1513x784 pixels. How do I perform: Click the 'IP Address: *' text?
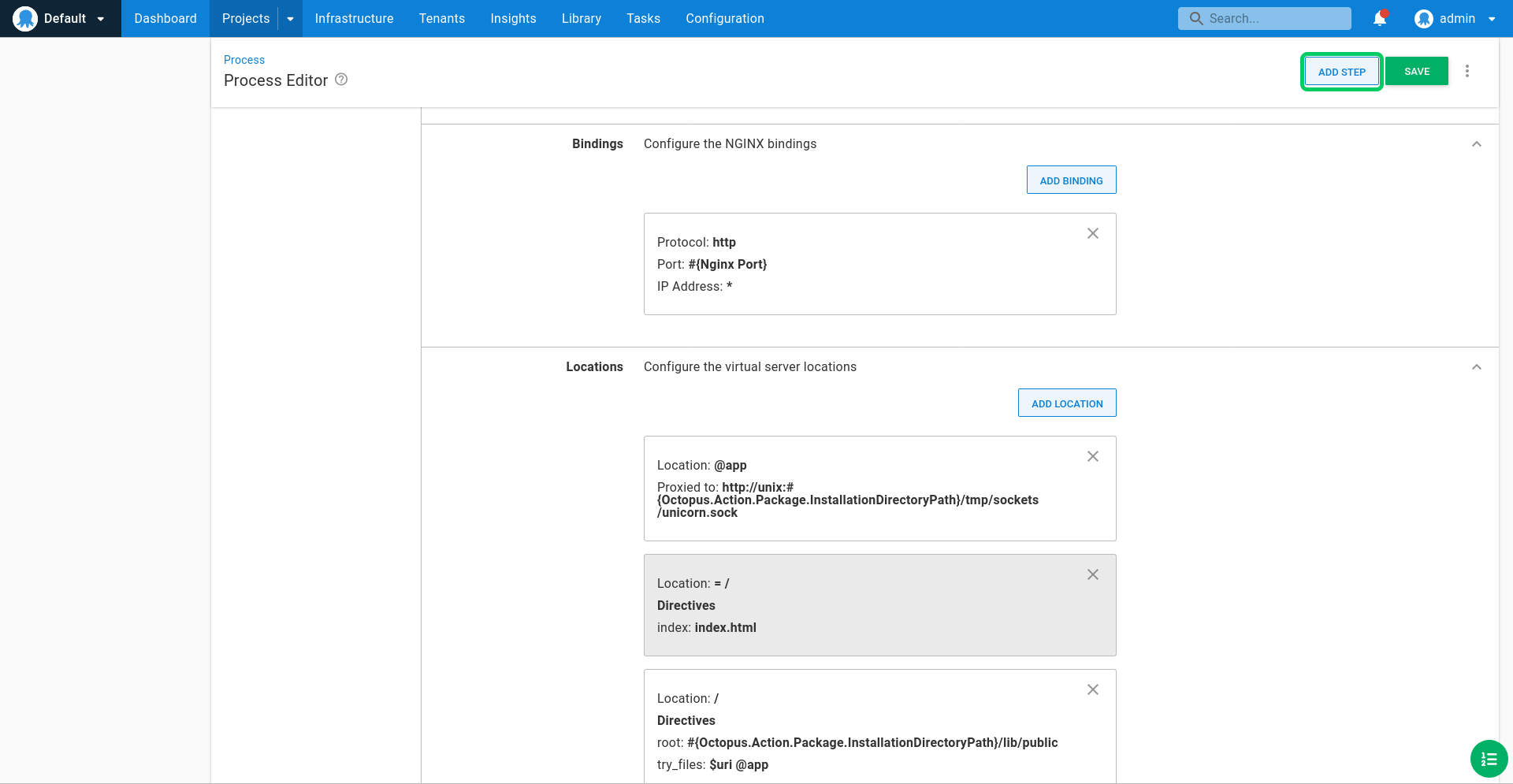click(x=694, y=286)
